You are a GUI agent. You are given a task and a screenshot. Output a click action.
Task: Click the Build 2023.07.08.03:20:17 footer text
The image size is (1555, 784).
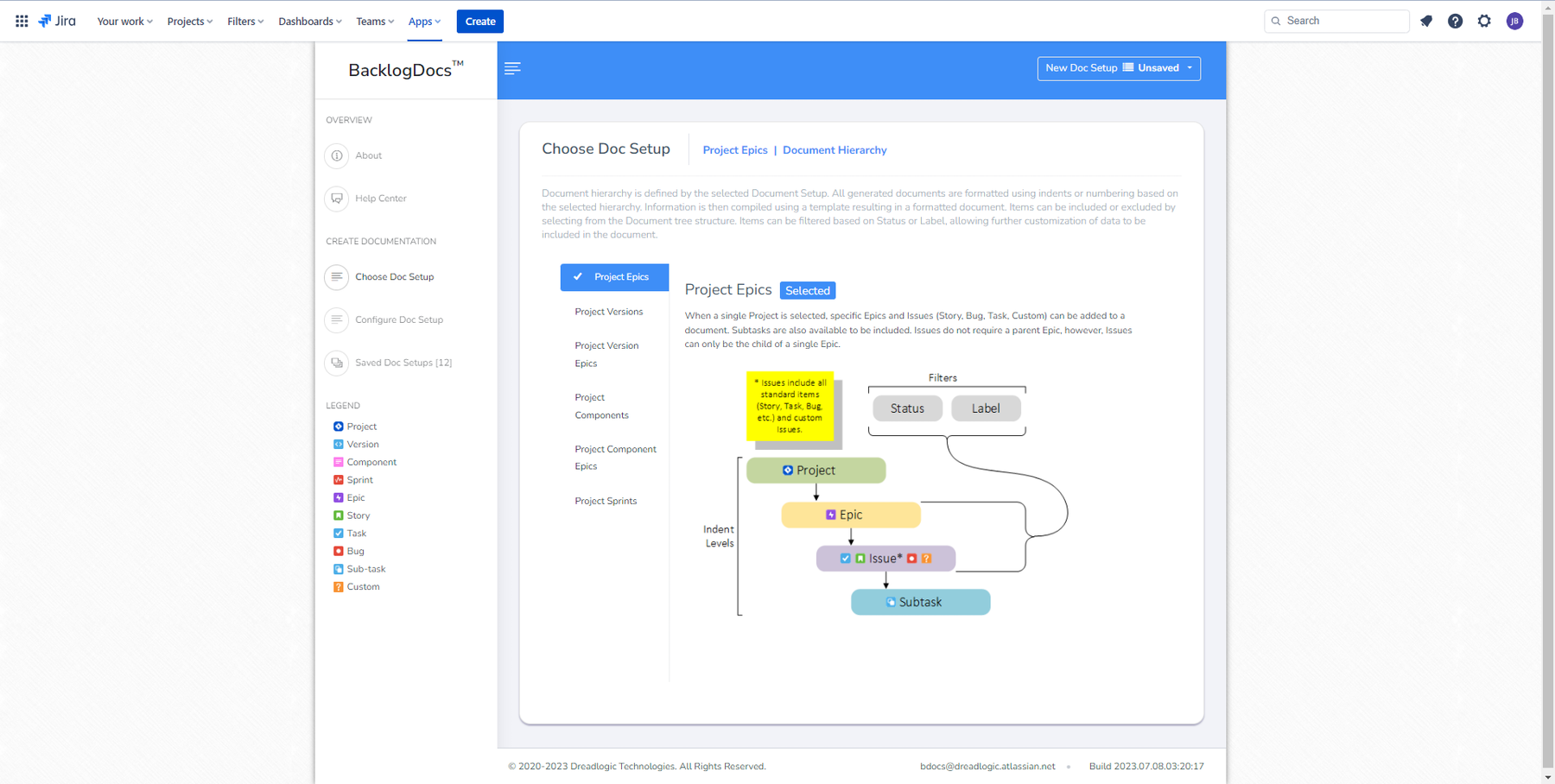point(1146,767)
